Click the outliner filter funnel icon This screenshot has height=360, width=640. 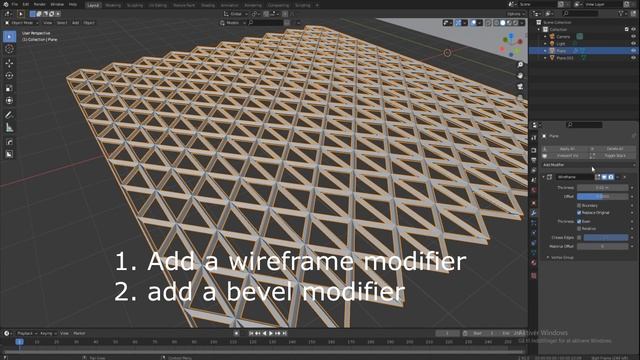click(x=621, y=13)
